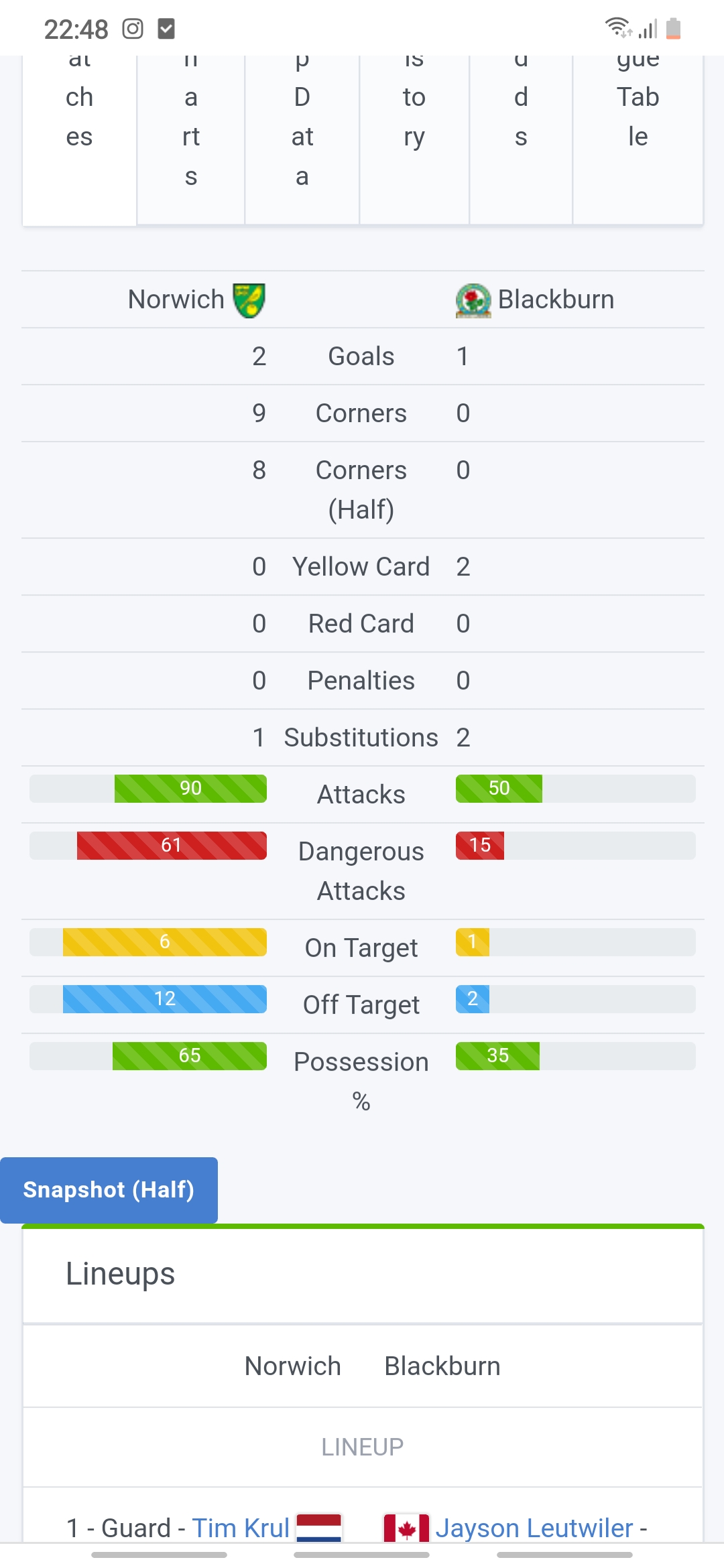This screenshot has width=724, height=1568.
Task: Tap the Lineups section heading
Action: (x=121, y=1274)
